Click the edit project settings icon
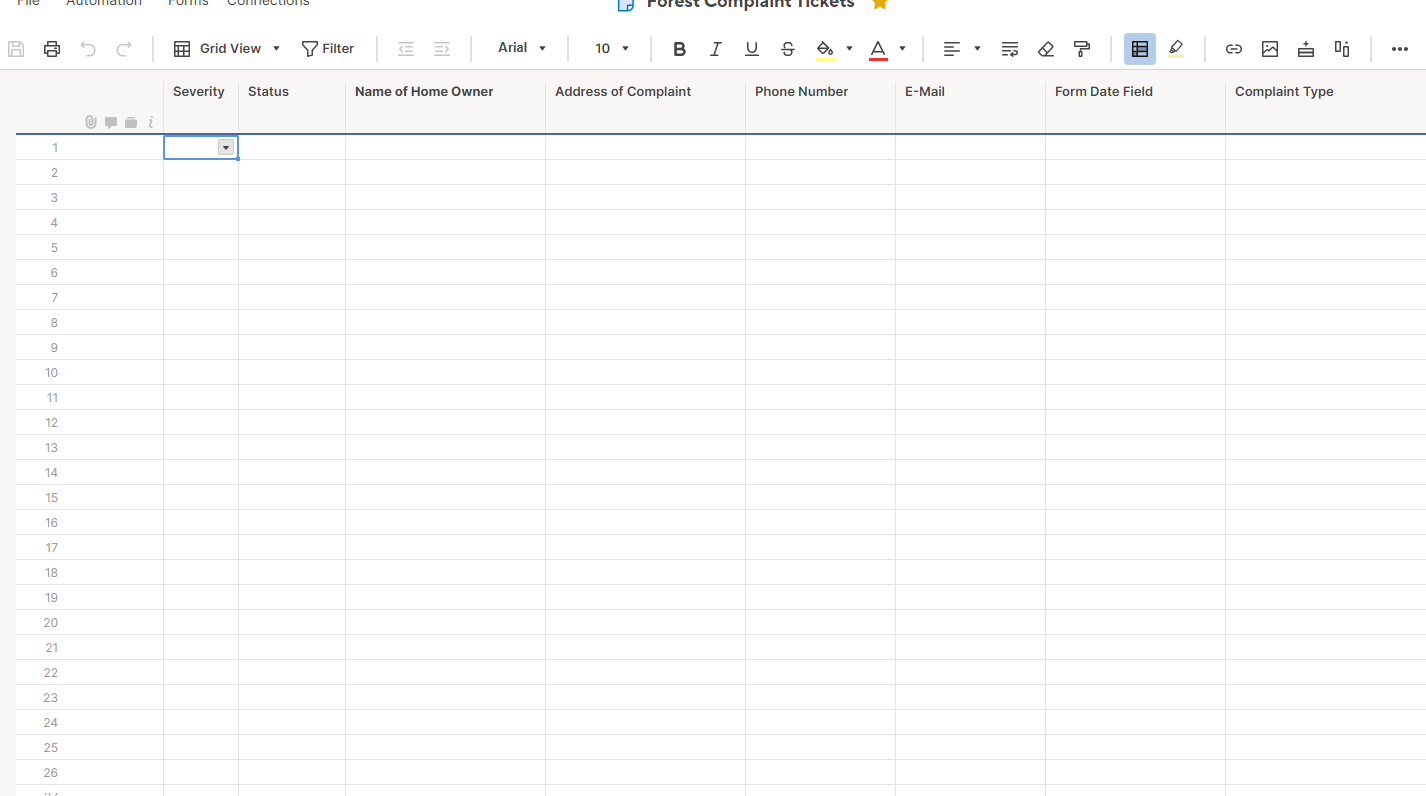 coord(1342,49)
